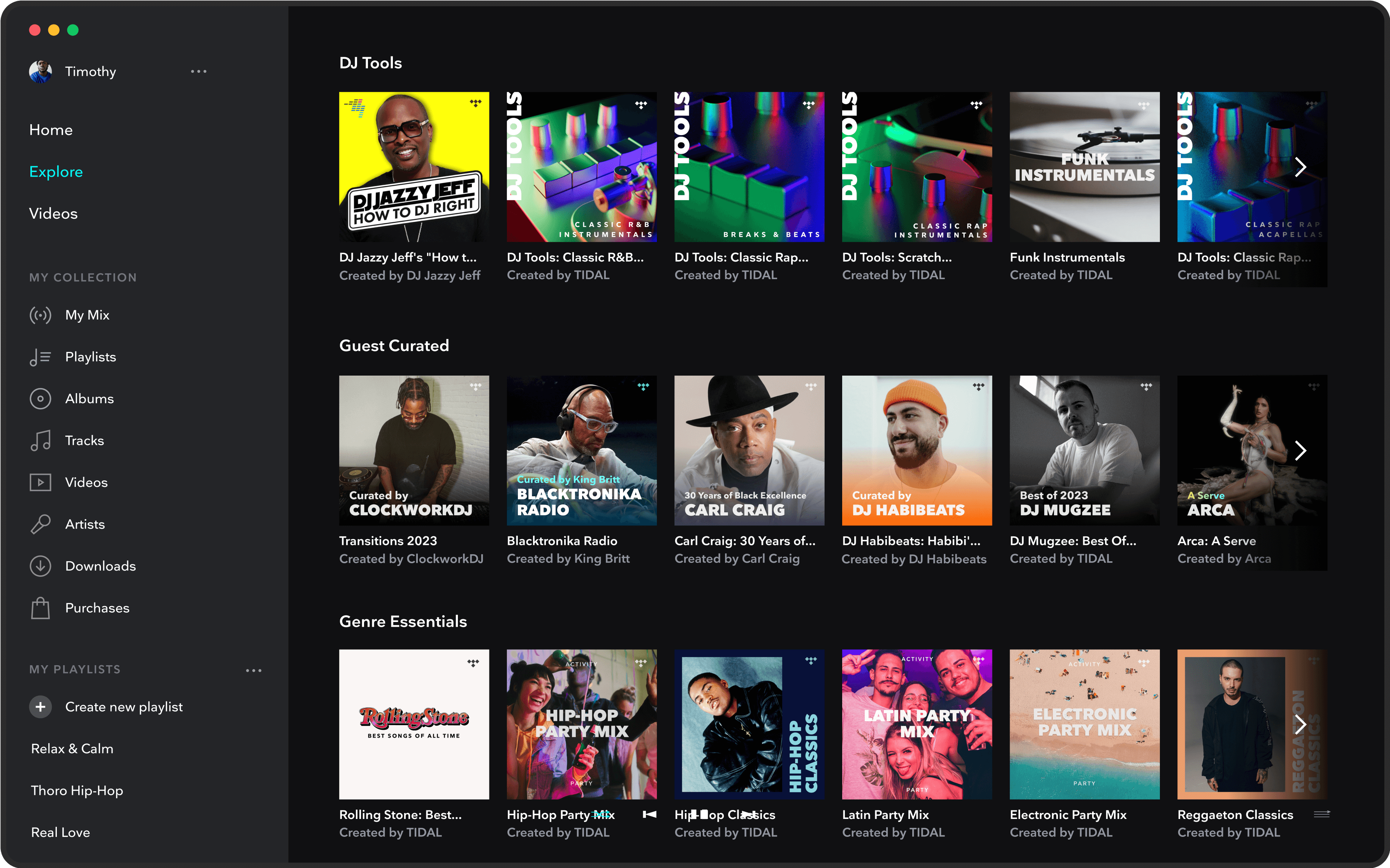Skip to the previous track
Screen dimensions: 1390x868
[650, 814]
